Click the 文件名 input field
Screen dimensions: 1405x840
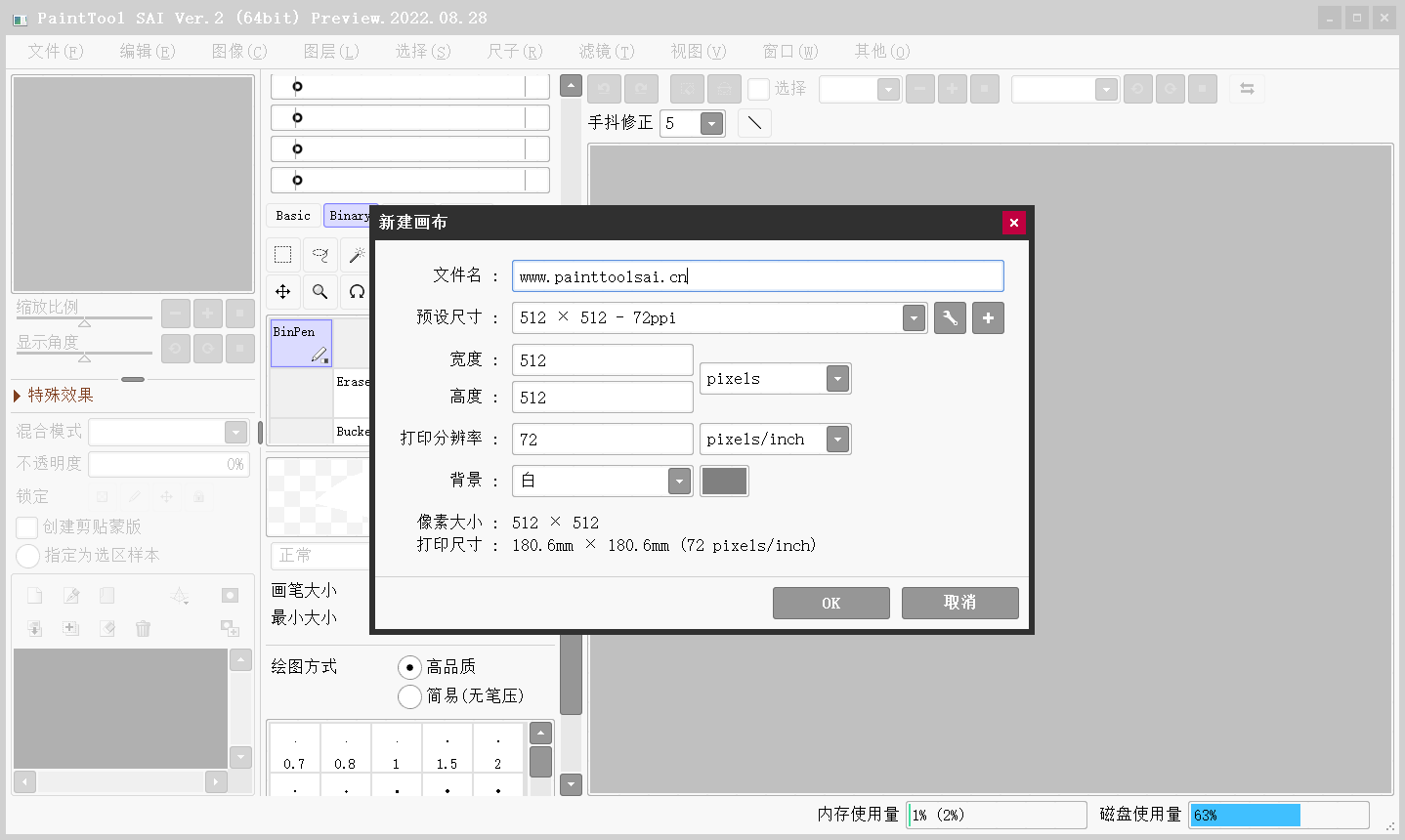(x=758, y=276)
